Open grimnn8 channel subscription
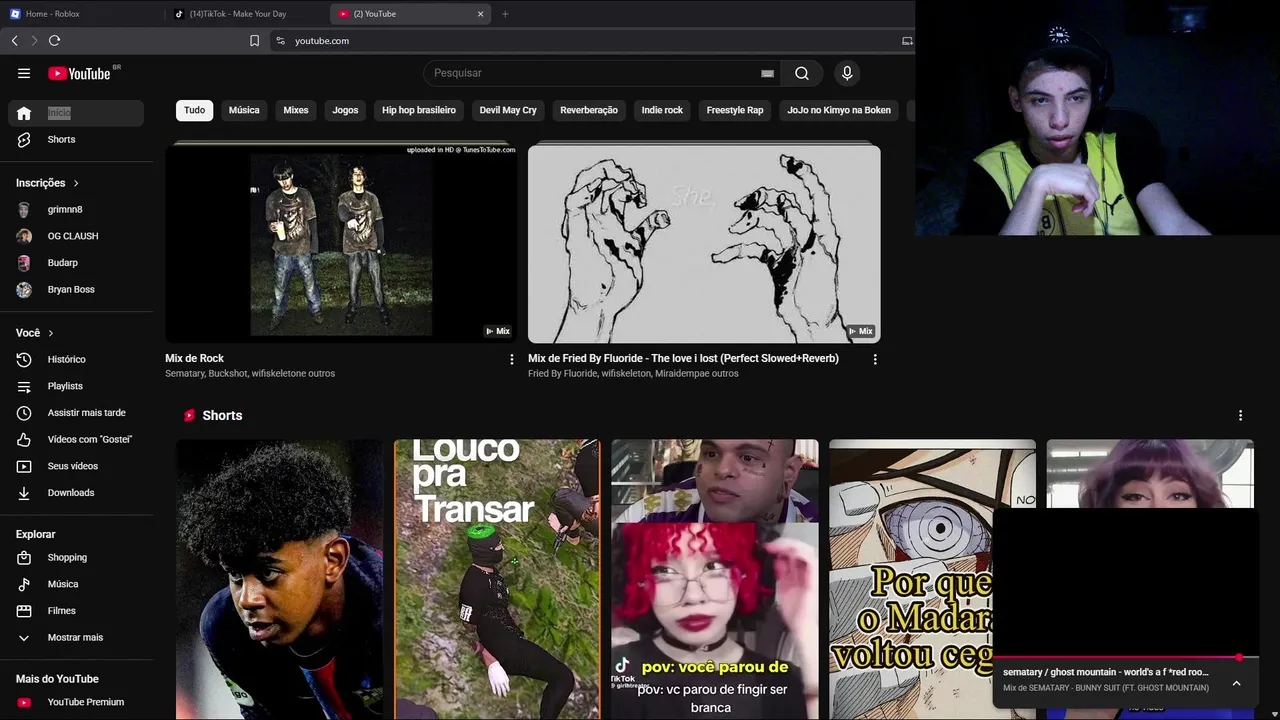 tap(76, 209)
